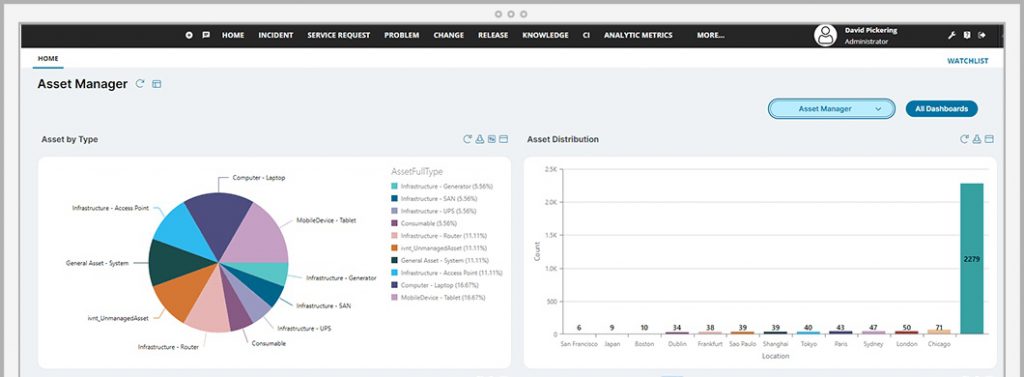Click Infrastructure - Generator legend swatch
This screenshot has height=377, width=1024.
(x=394, y=186)
